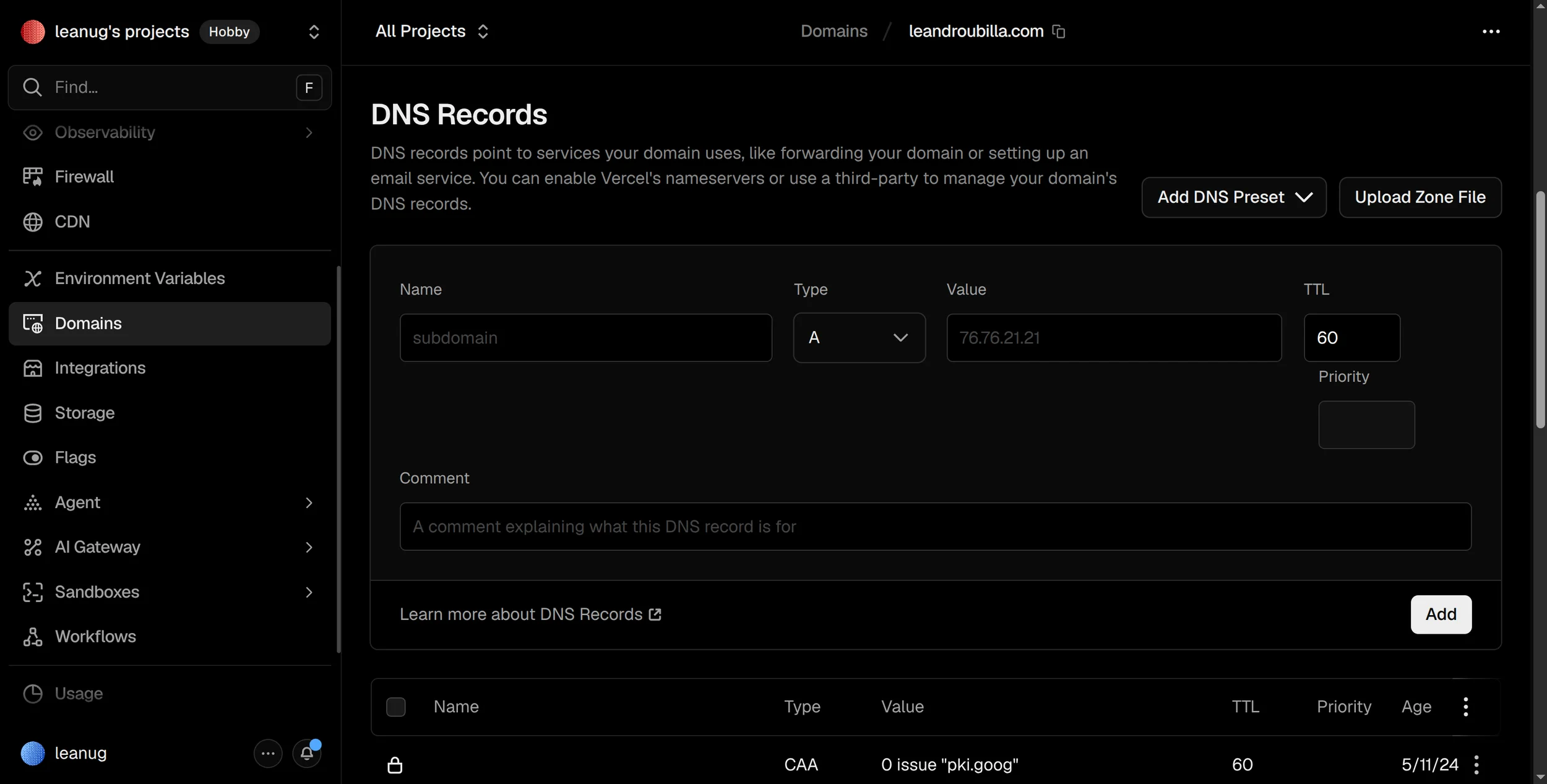Screen dimensions: 1547x784
Task: Click the Hobby plan badge
Action: [229, 32]
